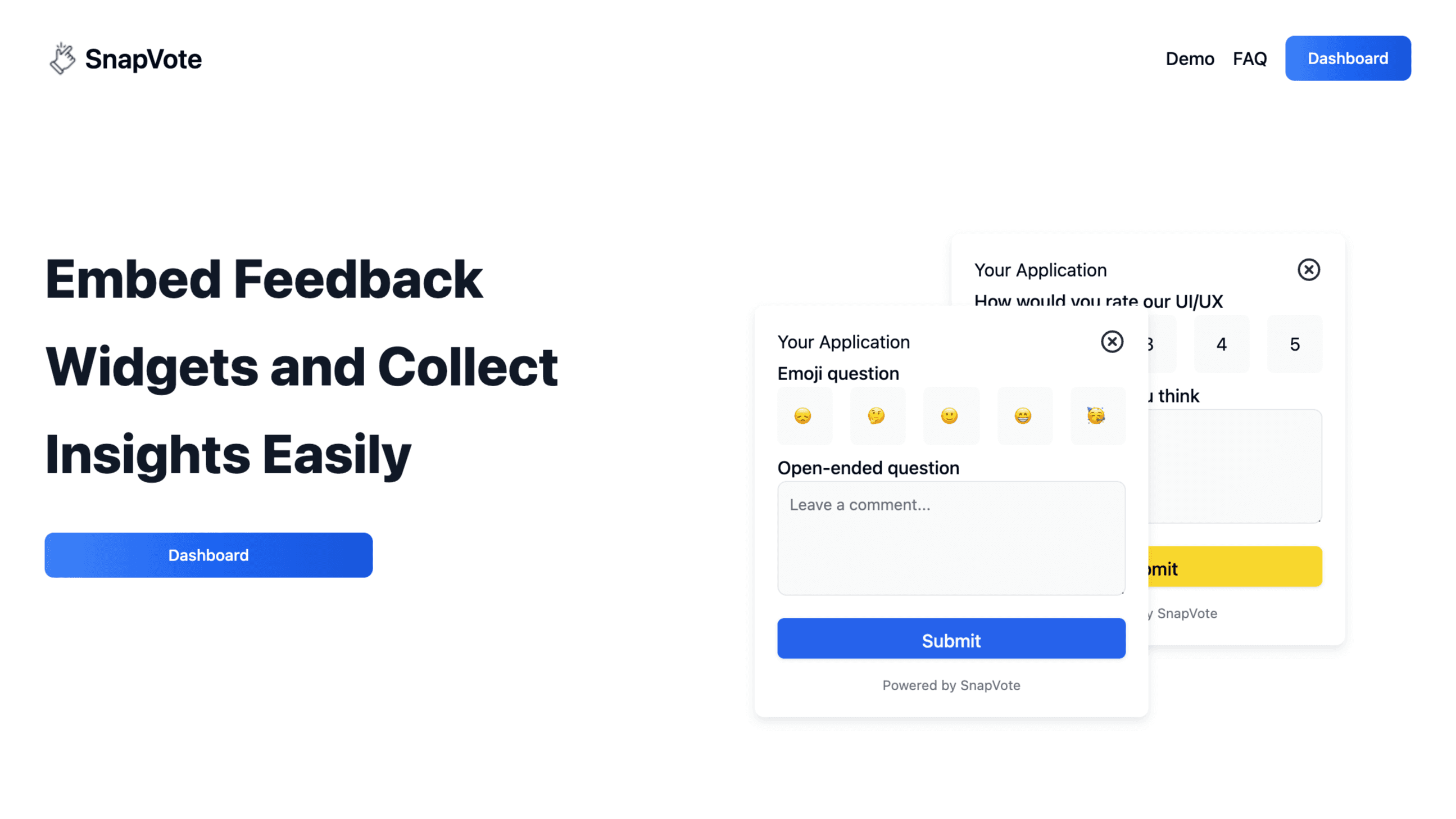Select the sad face emoji

click(803, 416)
